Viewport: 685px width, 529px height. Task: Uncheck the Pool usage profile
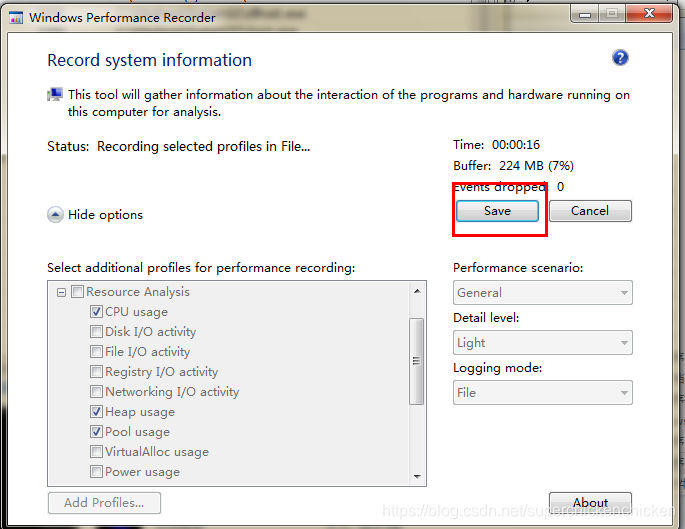click(x=96, y=432)
